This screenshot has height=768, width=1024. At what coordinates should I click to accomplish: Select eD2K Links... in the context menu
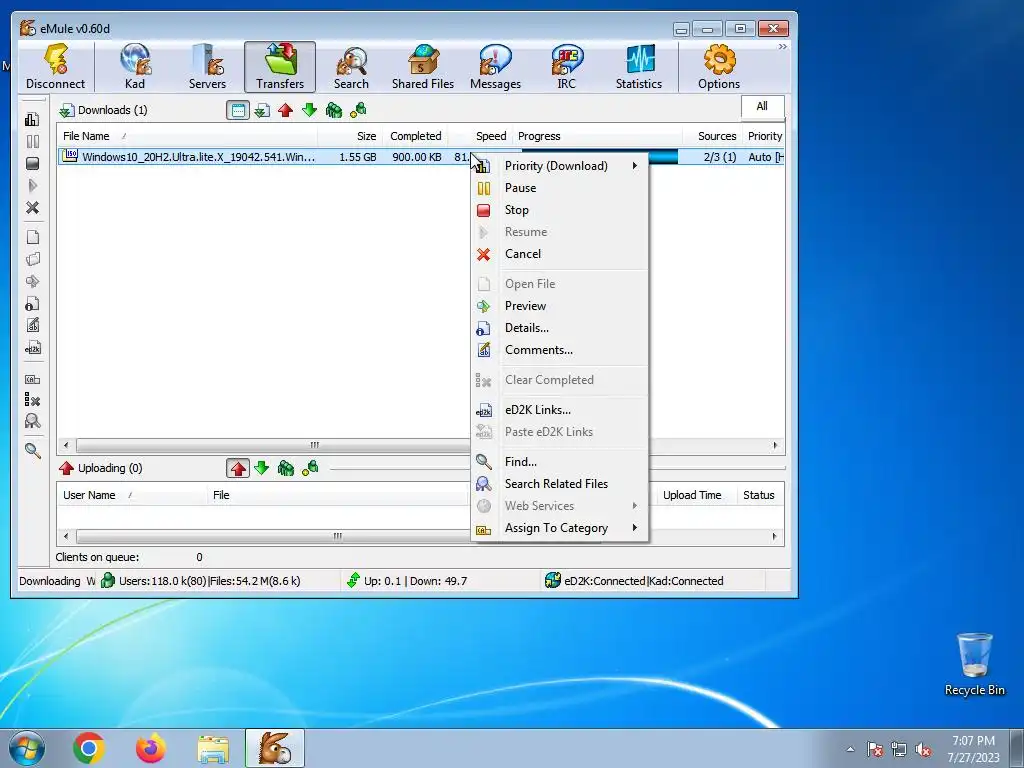pyautogui.click(x=560, y=409)
